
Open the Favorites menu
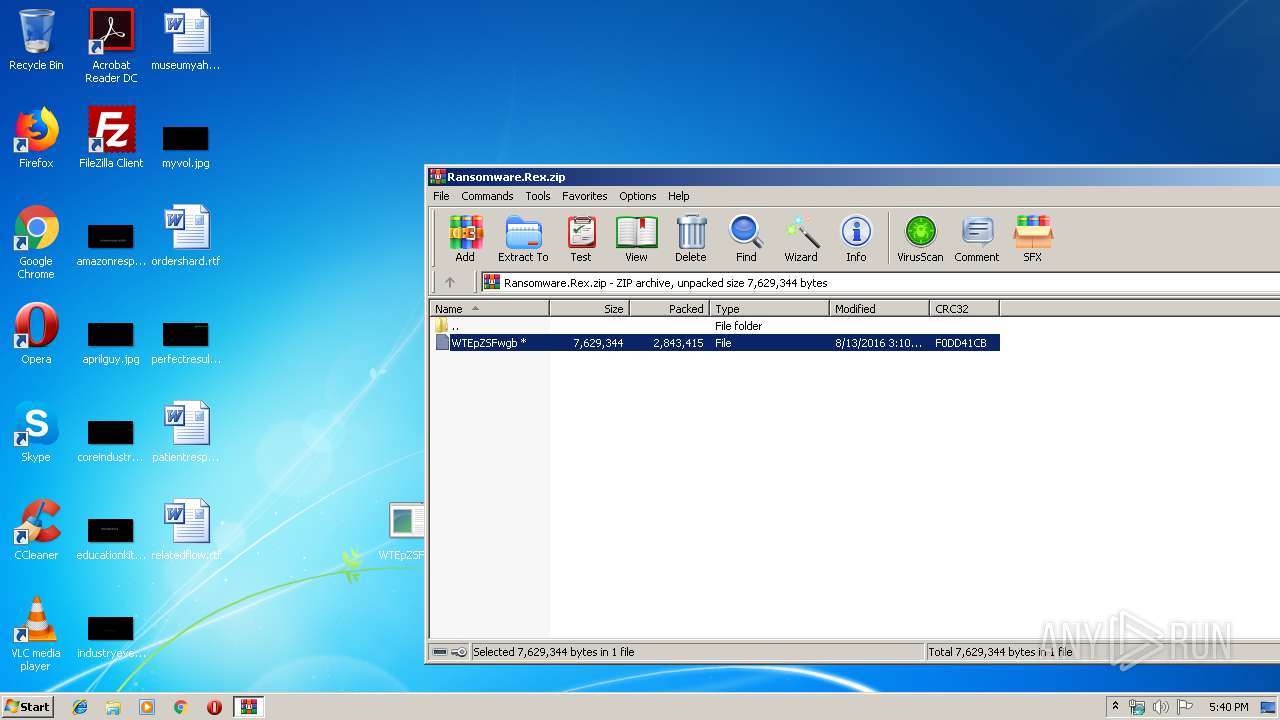[x=585, y=196]
